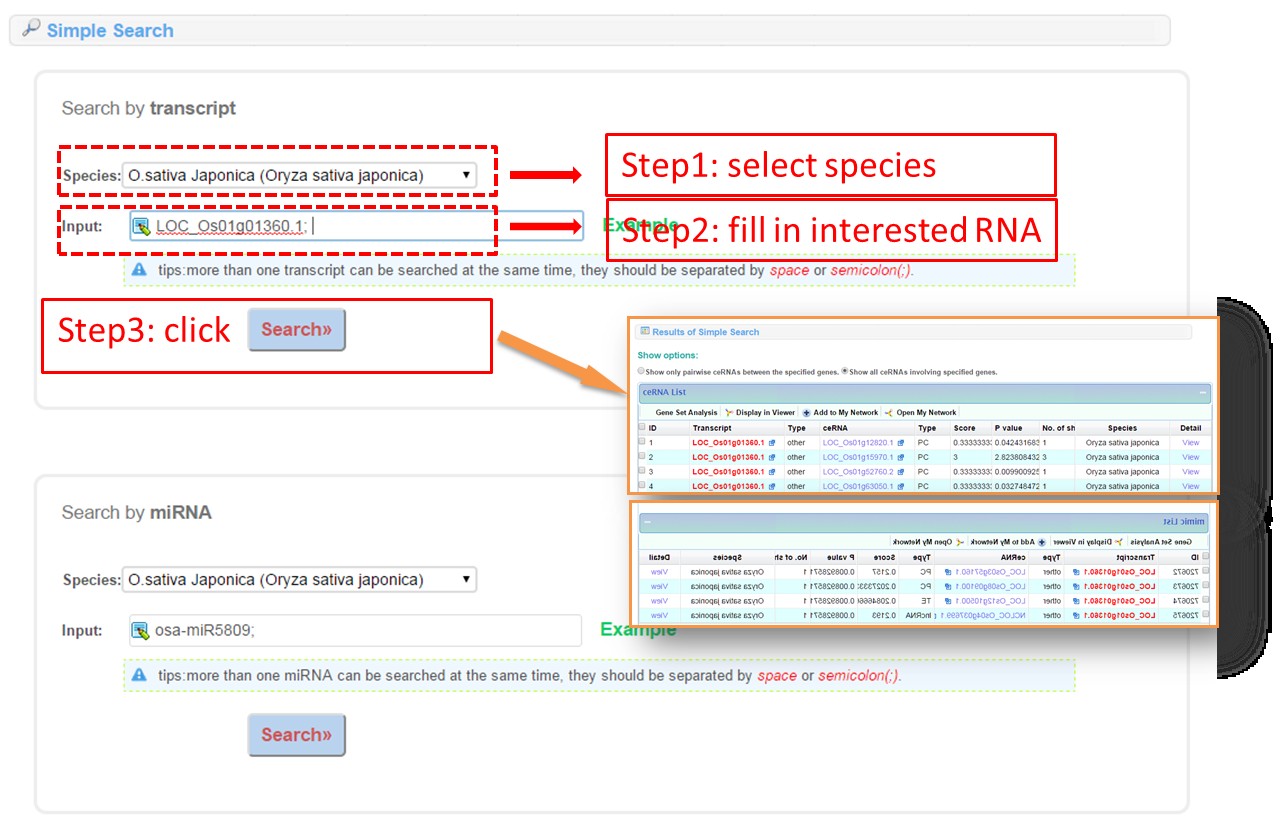Image resolution: width=1285 pixels, height=831 pixels.
Task: Click the magnifier icon beside Simple Search
Action: pyautogui.click(x=31, y=29)
